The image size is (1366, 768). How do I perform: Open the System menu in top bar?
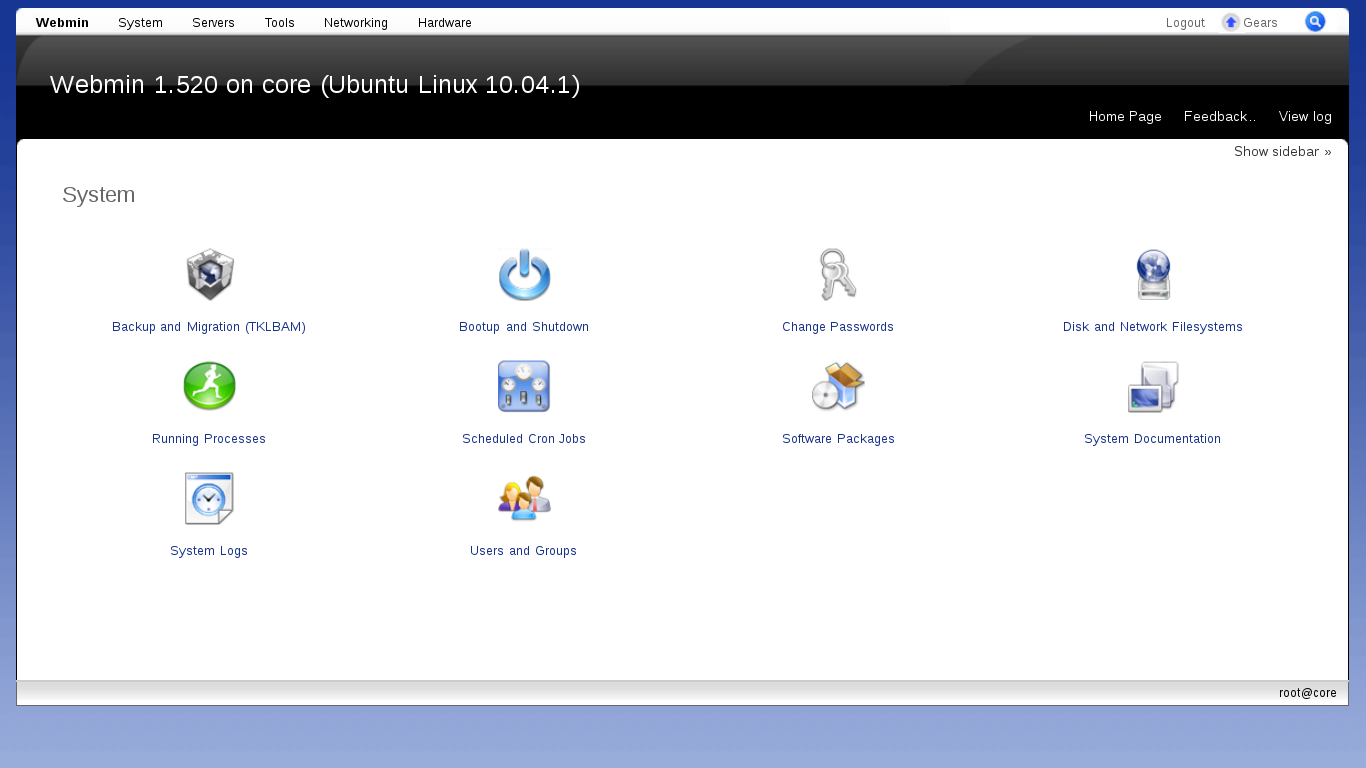140,23
